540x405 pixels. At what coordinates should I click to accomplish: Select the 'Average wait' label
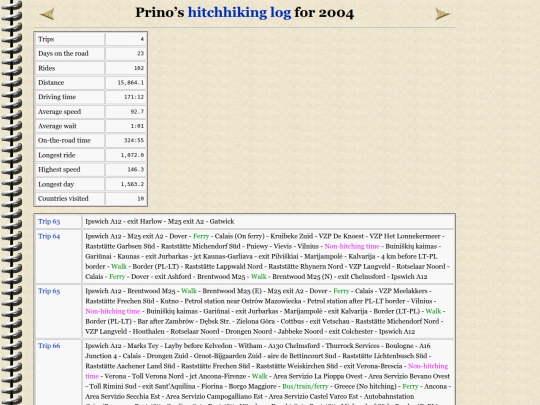pyautogui.click(x=57, y=126)
